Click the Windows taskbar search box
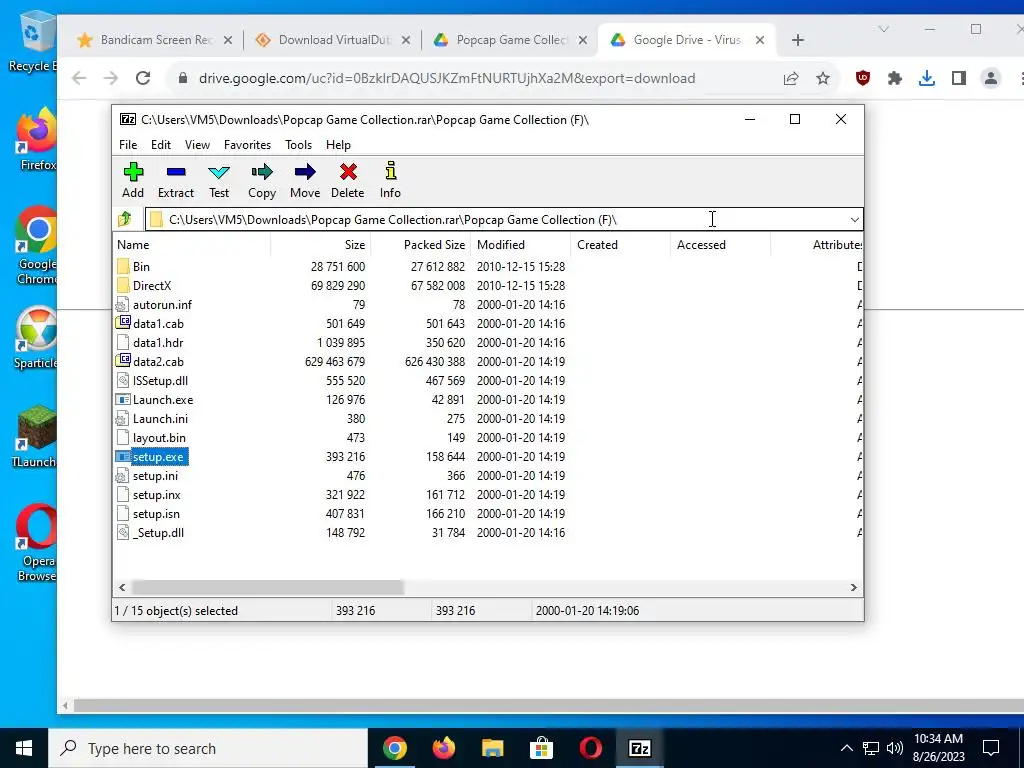The image size is (1024, 768). click(x=208, y=748)
